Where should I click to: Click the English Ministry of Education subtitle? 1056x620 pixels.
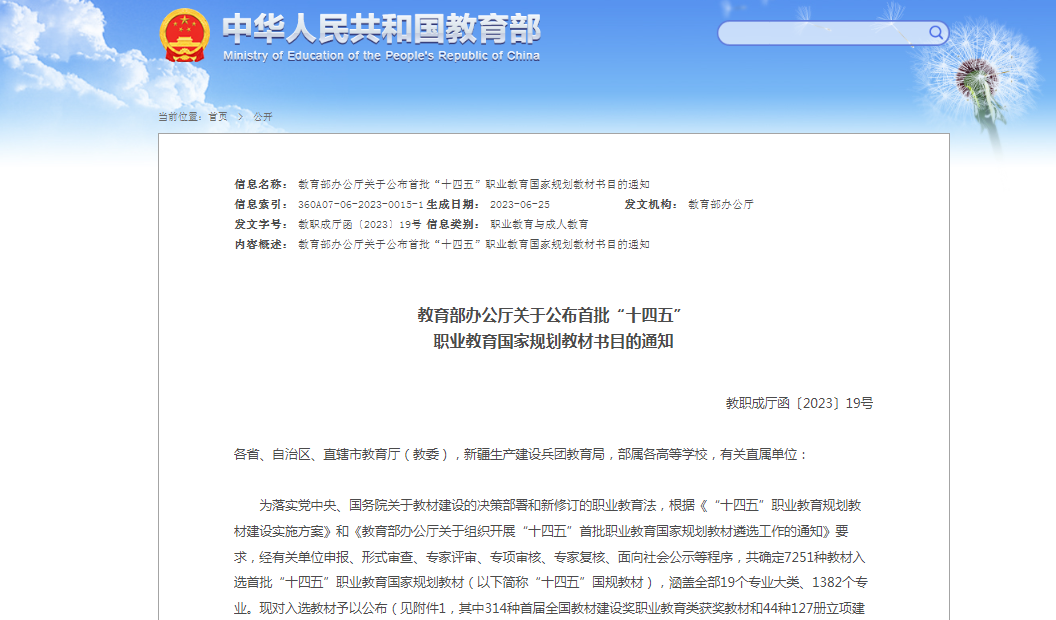point(381,56)
